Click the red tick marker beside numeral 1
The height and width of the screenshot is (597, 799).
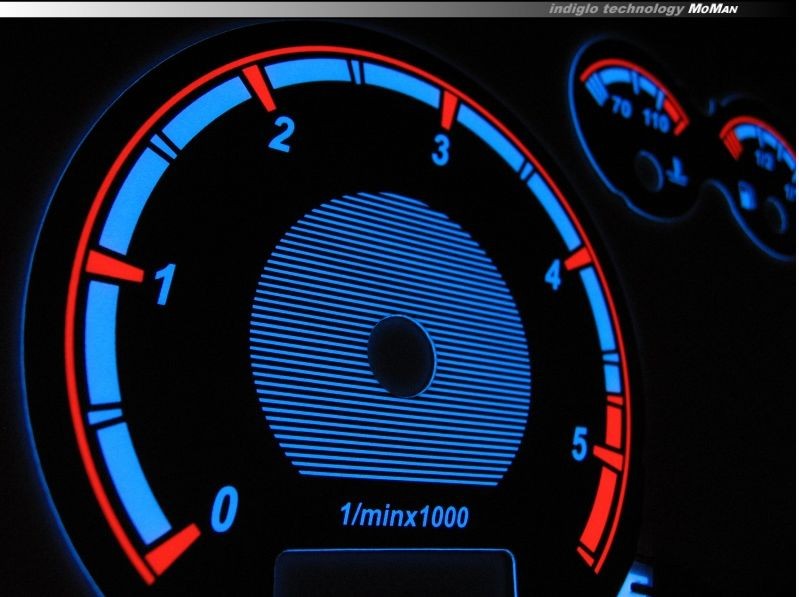pos(115,266)
